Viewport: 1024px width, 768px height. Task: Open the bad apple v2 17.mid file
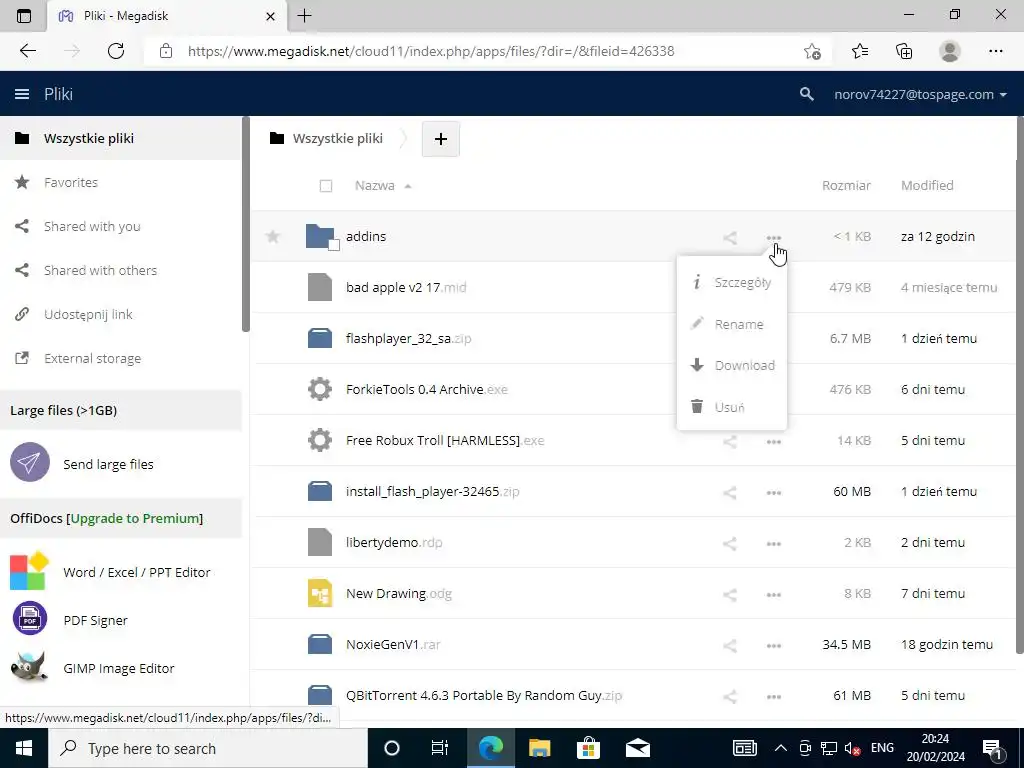(406, 287)
